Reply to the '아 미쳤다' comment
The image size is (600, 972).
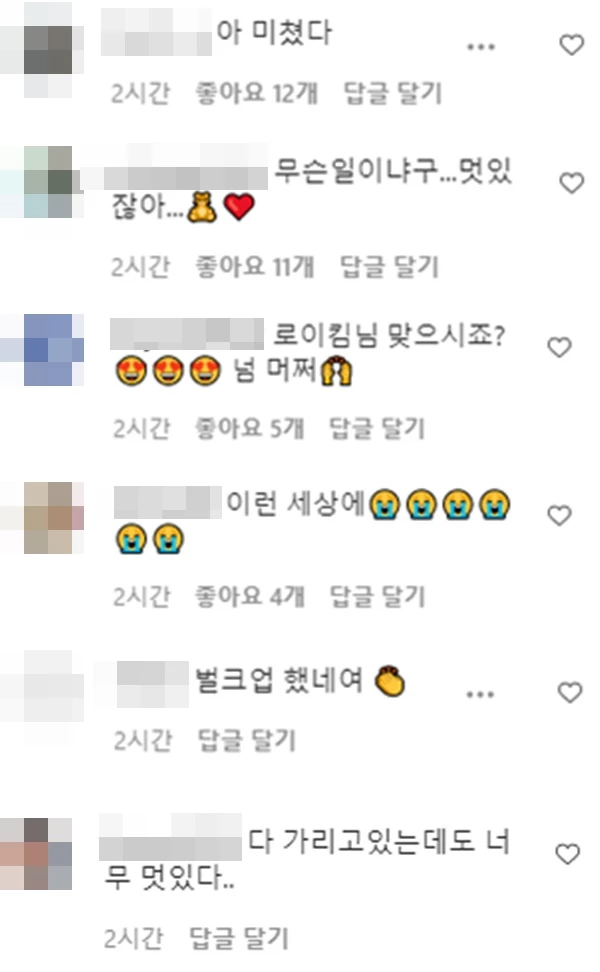[x=393, y=94]
